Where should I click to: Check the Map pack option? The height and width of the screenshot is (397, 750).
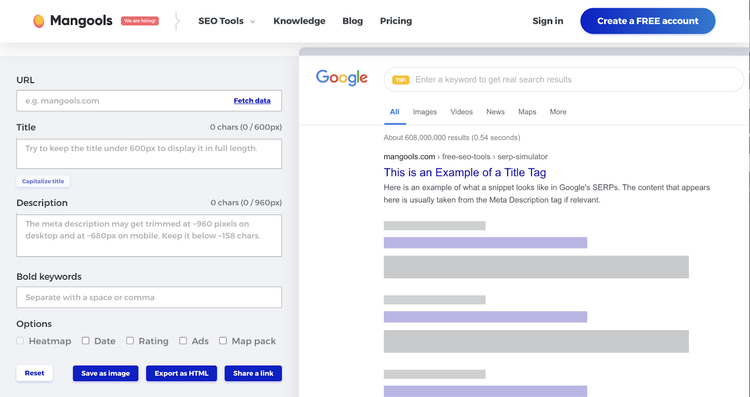pyautogui.click(x=223, y=341)
